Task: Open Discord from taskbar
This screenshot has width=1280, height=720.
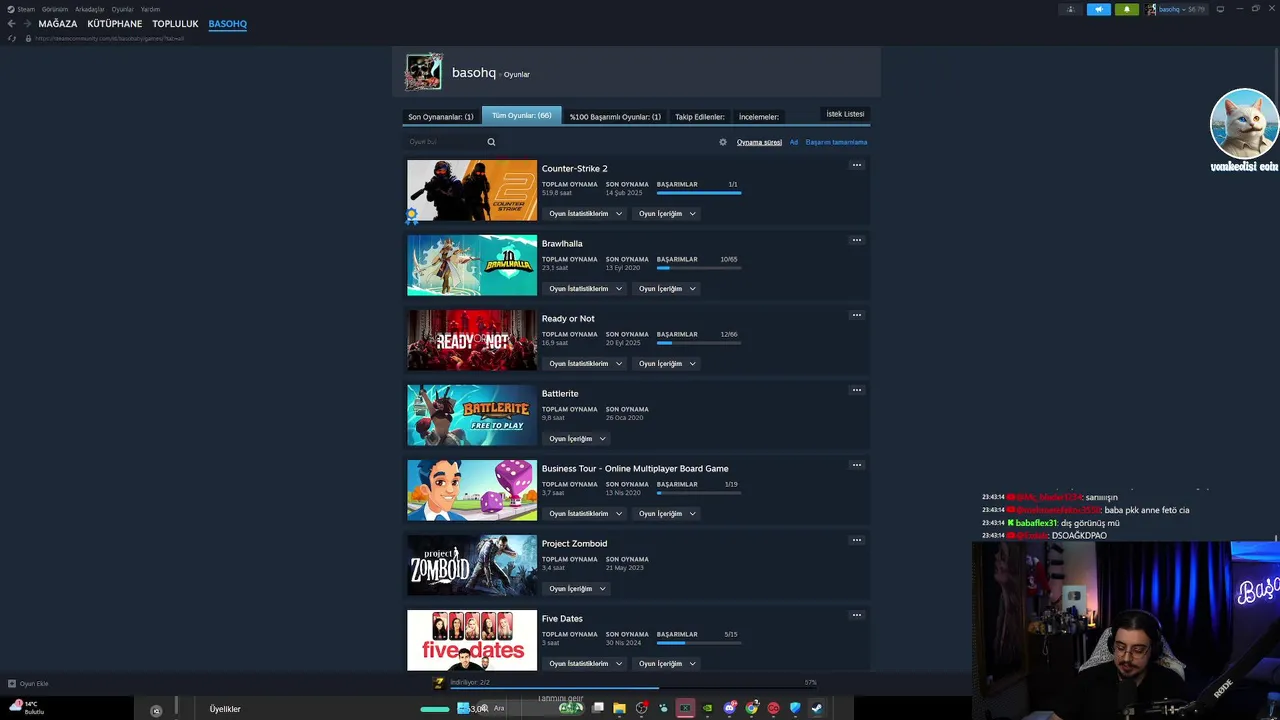Action: [729, 708]
